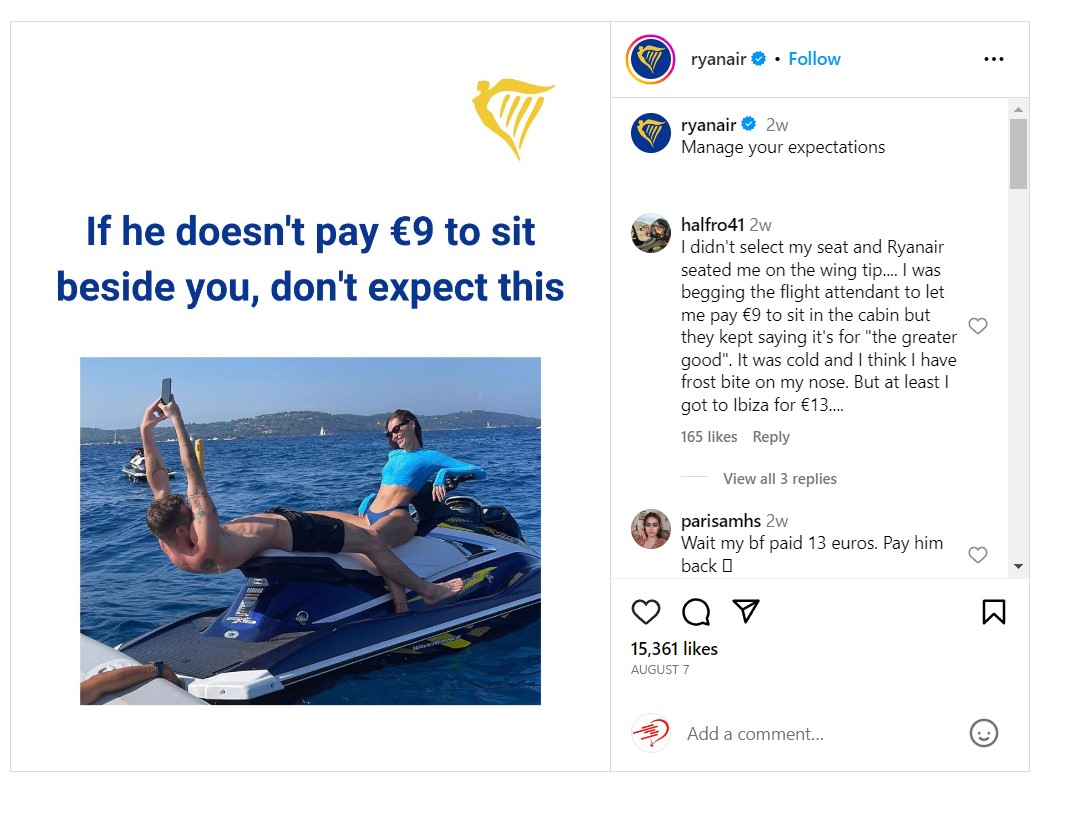Open the three-dot more options menu
Image resolution: width=1090 pixels, height=823 pixels.
(x=994, y=59)
